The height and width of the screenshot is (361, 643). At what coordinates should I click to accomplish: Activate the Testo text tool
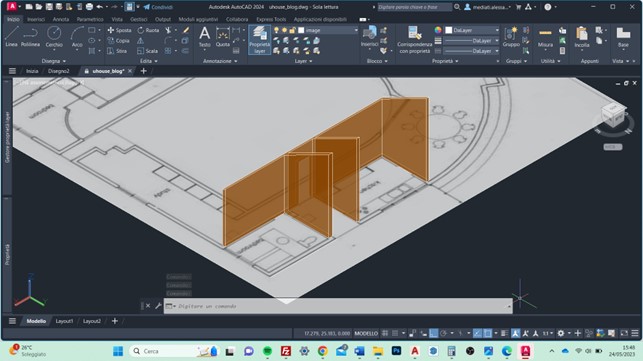[204, 37]
